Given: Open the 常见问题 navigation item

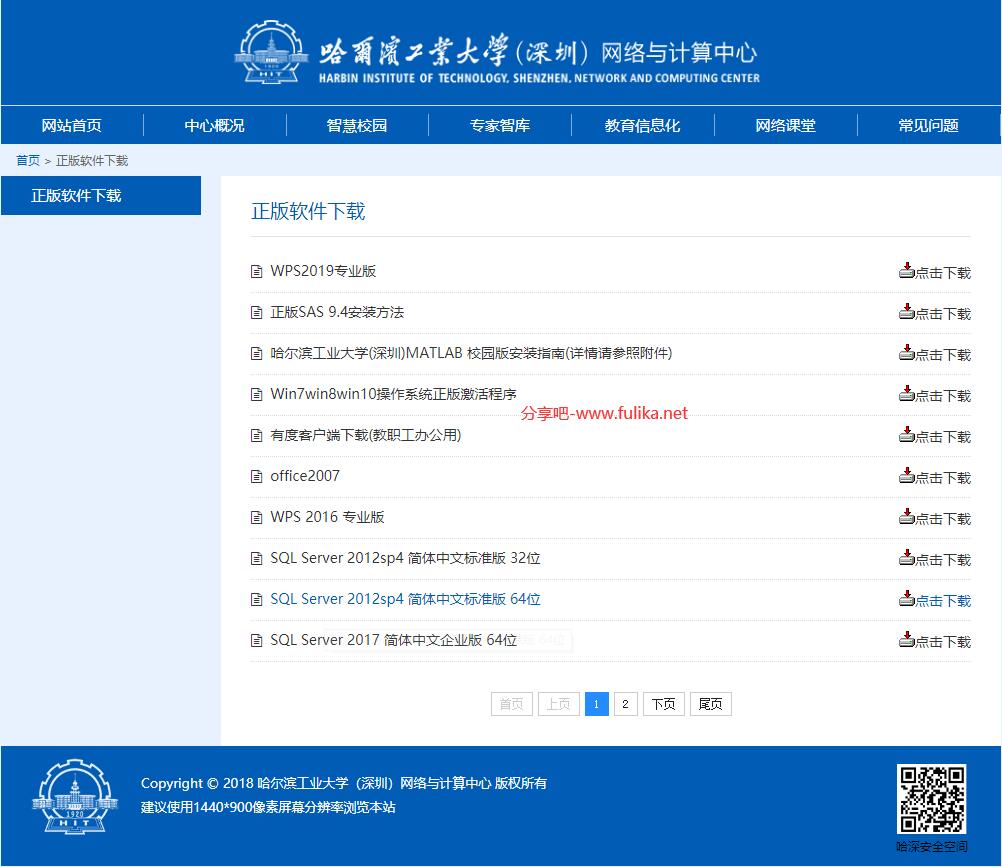Looking at the screenshot, I should (x=929, y=125).
